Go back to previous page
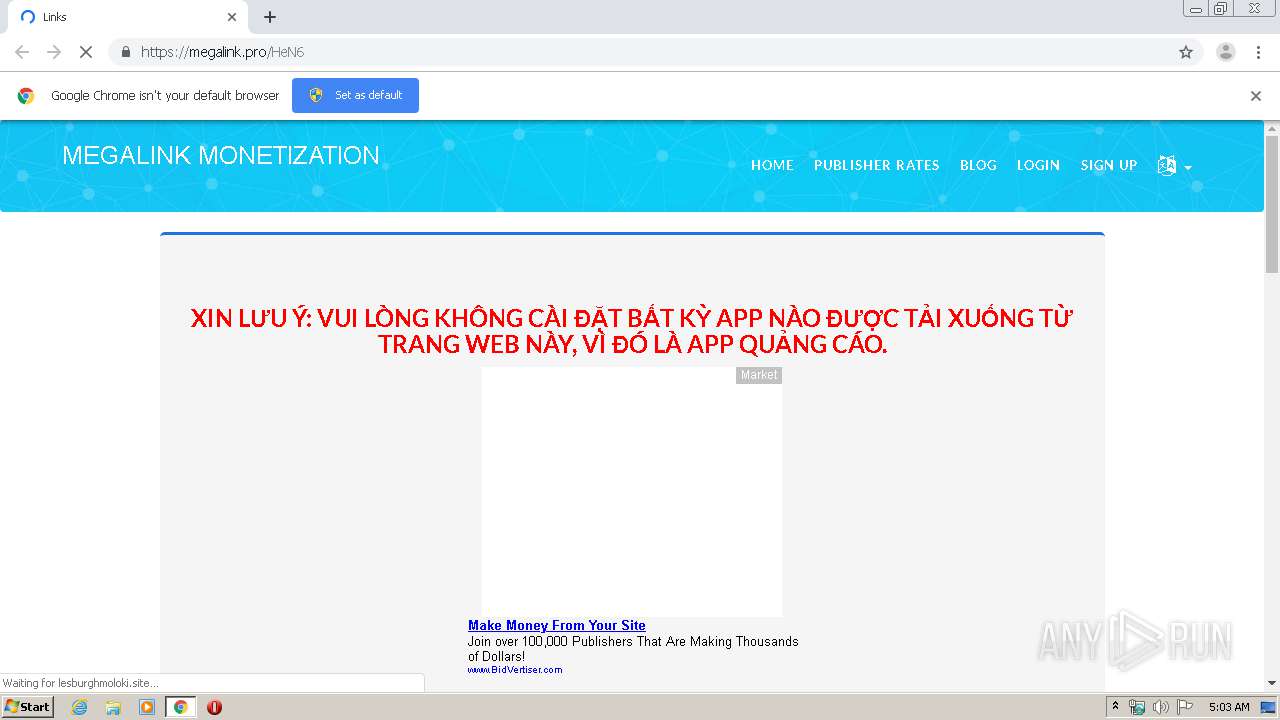Image resolution: width=1280 pixels, height=720 pixels. point(22,52)
